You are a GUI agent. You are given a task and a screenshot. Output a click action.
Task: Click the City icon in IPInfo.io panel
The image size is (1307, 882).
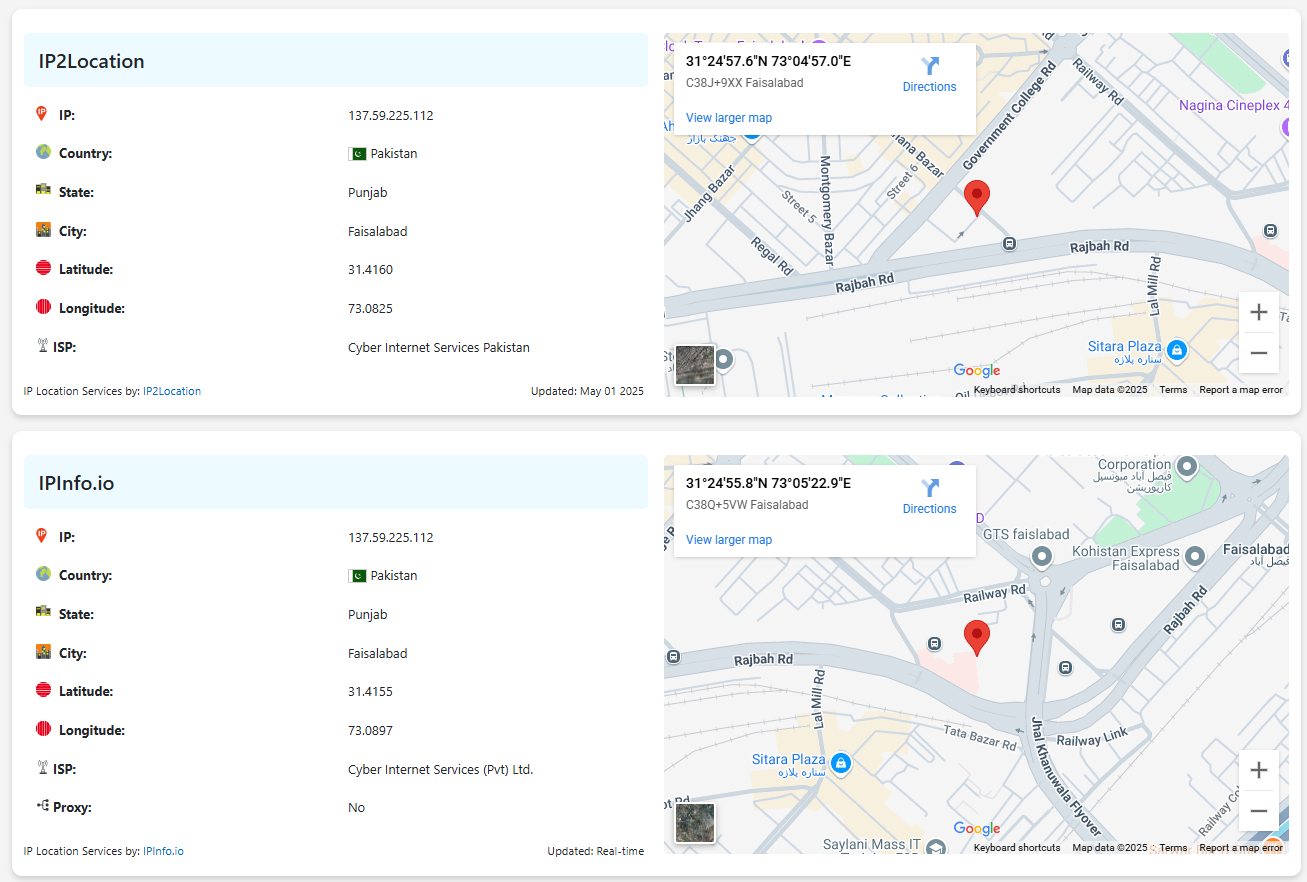coord(43,652)
